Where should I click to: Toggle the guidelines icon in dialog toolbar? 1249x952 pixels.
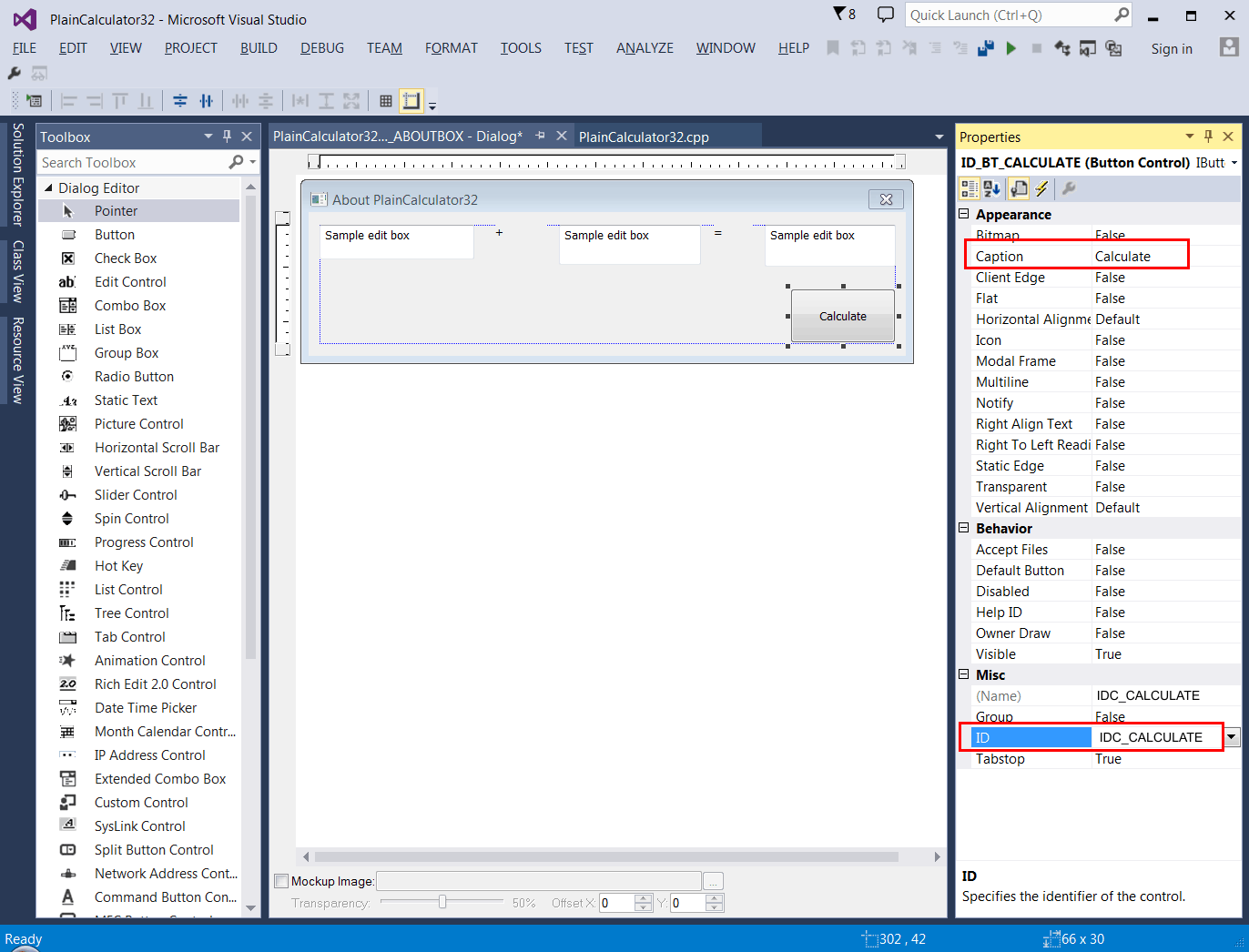point(411,101)
